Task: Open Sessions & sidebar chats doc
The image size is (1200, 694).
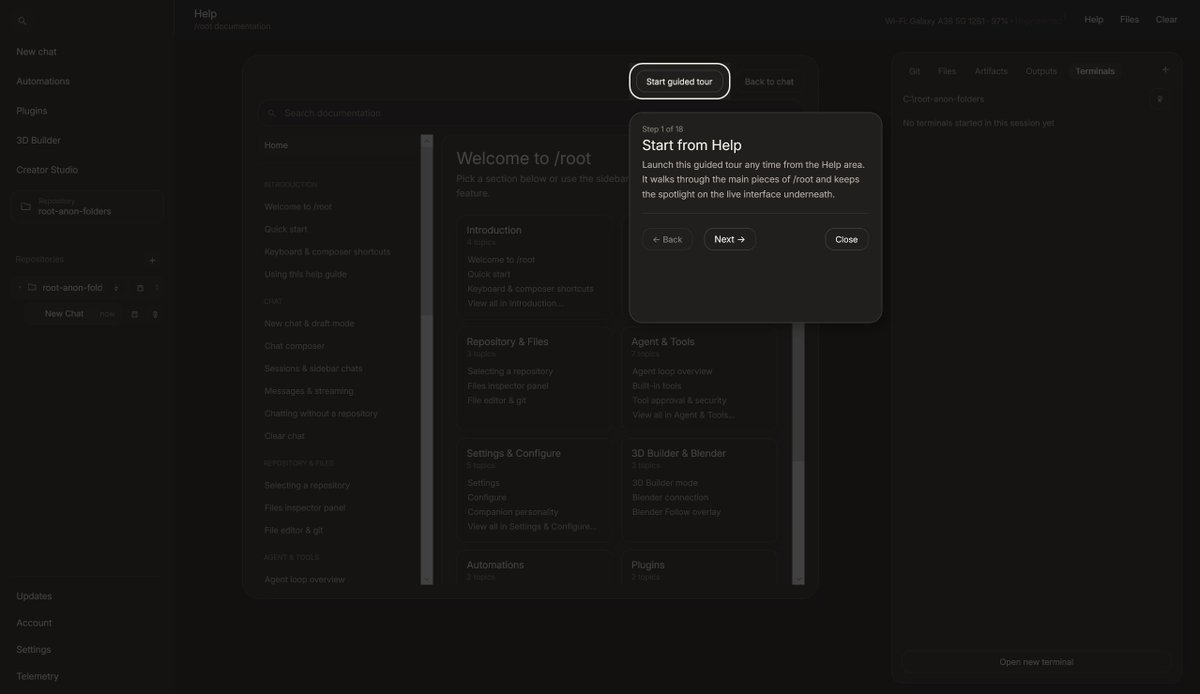Action: [x=313, y=368]
